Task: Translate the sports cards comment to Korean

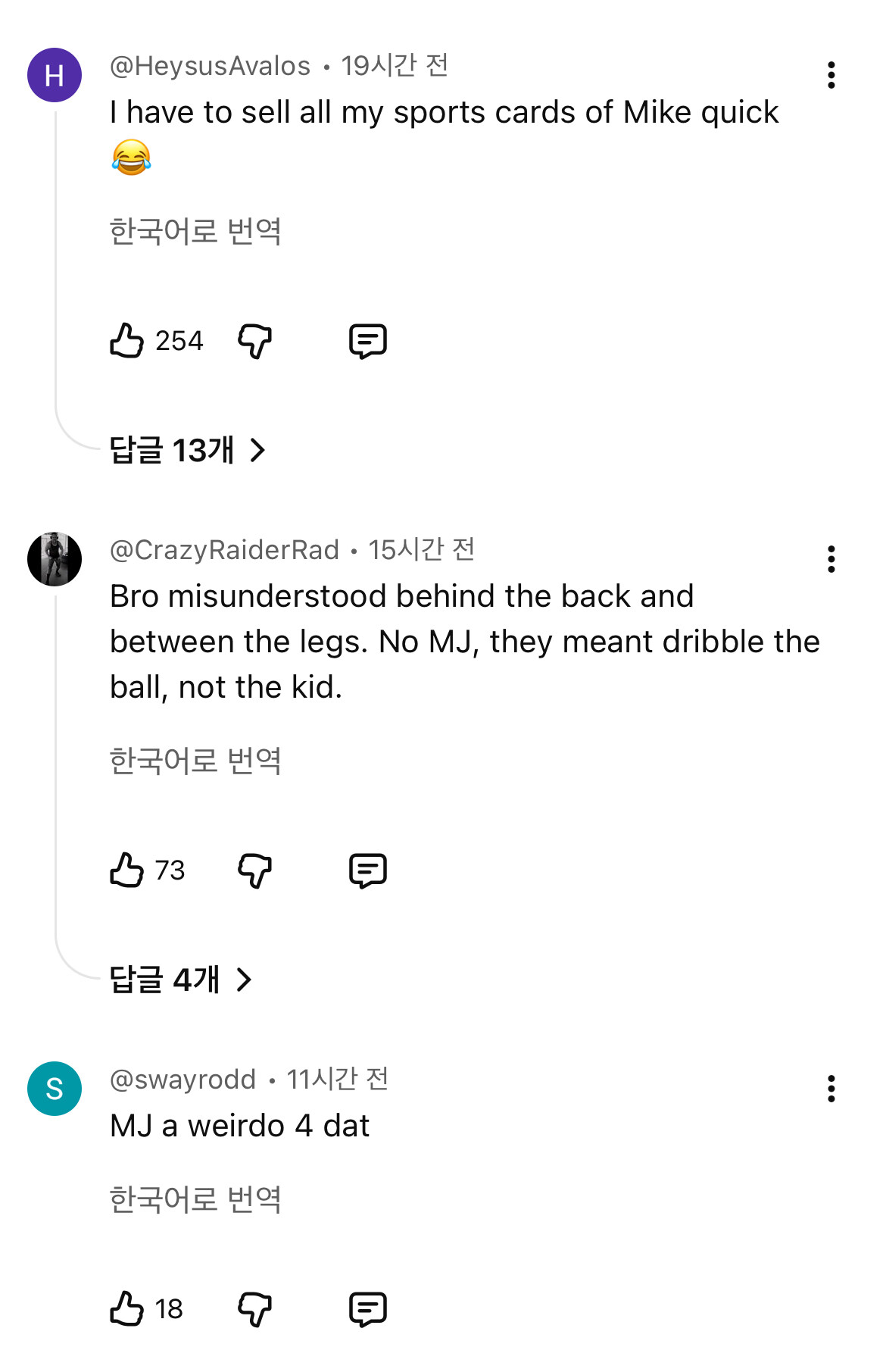Action: 195,231
